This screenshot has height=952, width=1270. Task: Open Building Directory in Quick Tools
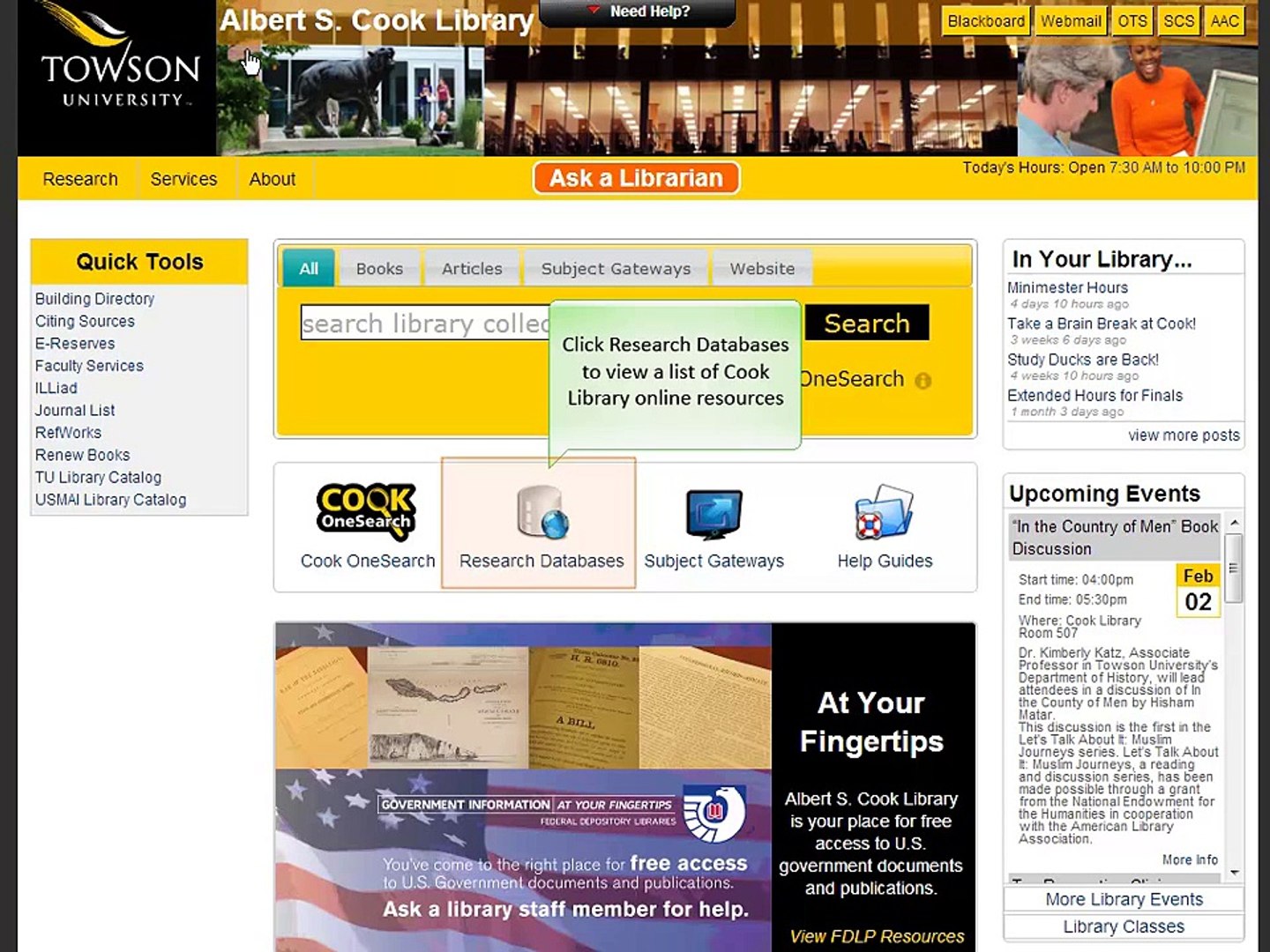[94, 299]
